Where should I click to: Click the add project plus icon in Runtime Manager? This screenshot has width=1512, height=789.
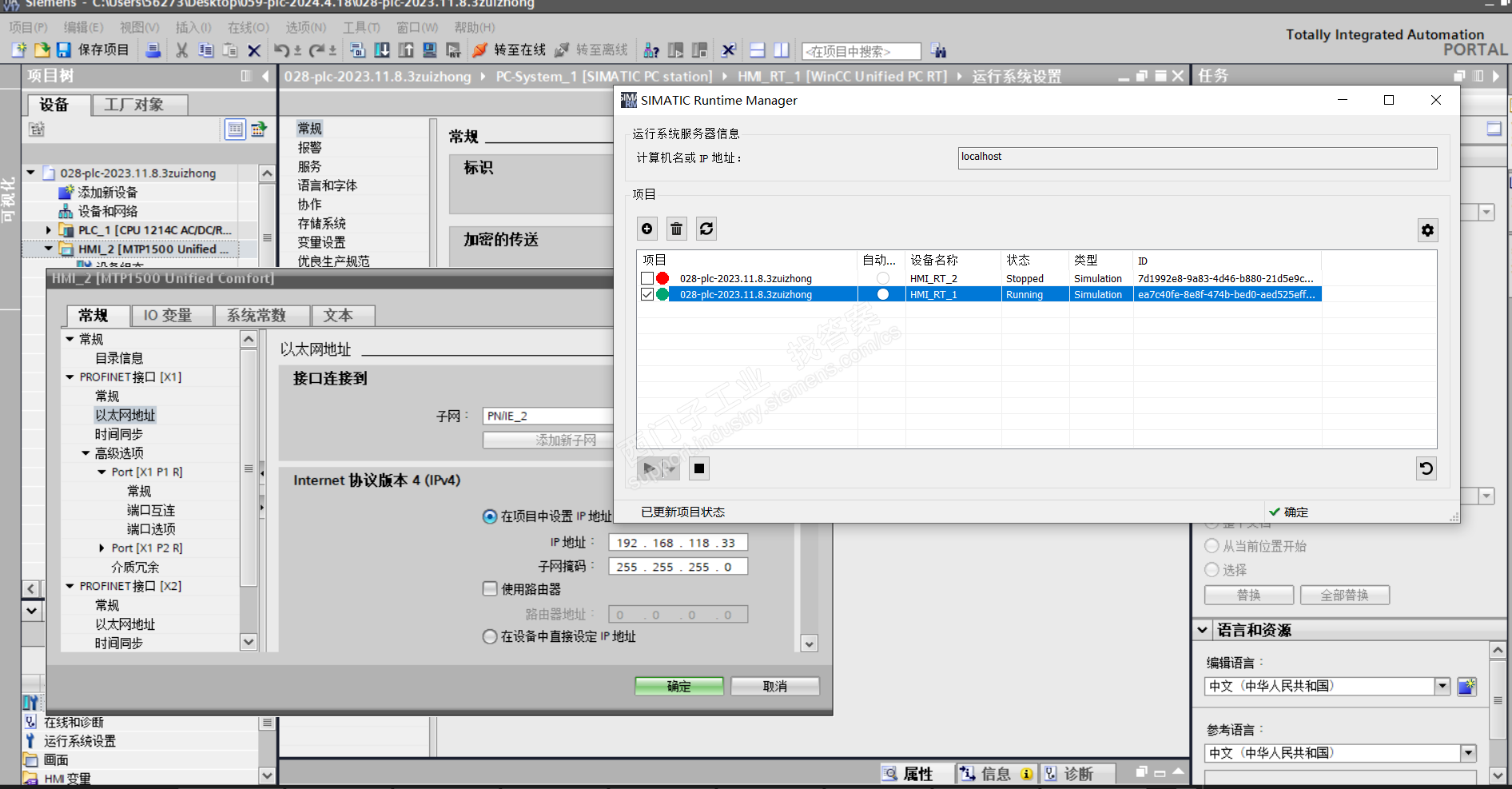647,229
